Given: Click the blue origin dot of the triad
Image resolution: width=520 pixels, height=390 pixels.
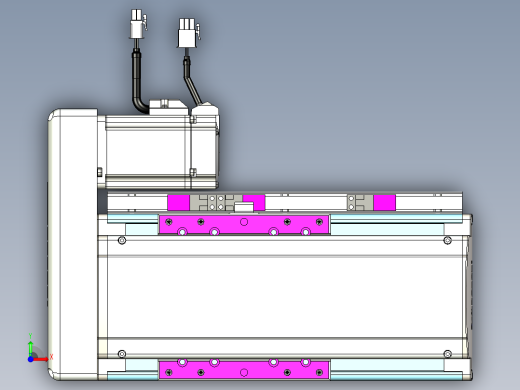Looking at the screenshot, I should [x=30, y=359].
